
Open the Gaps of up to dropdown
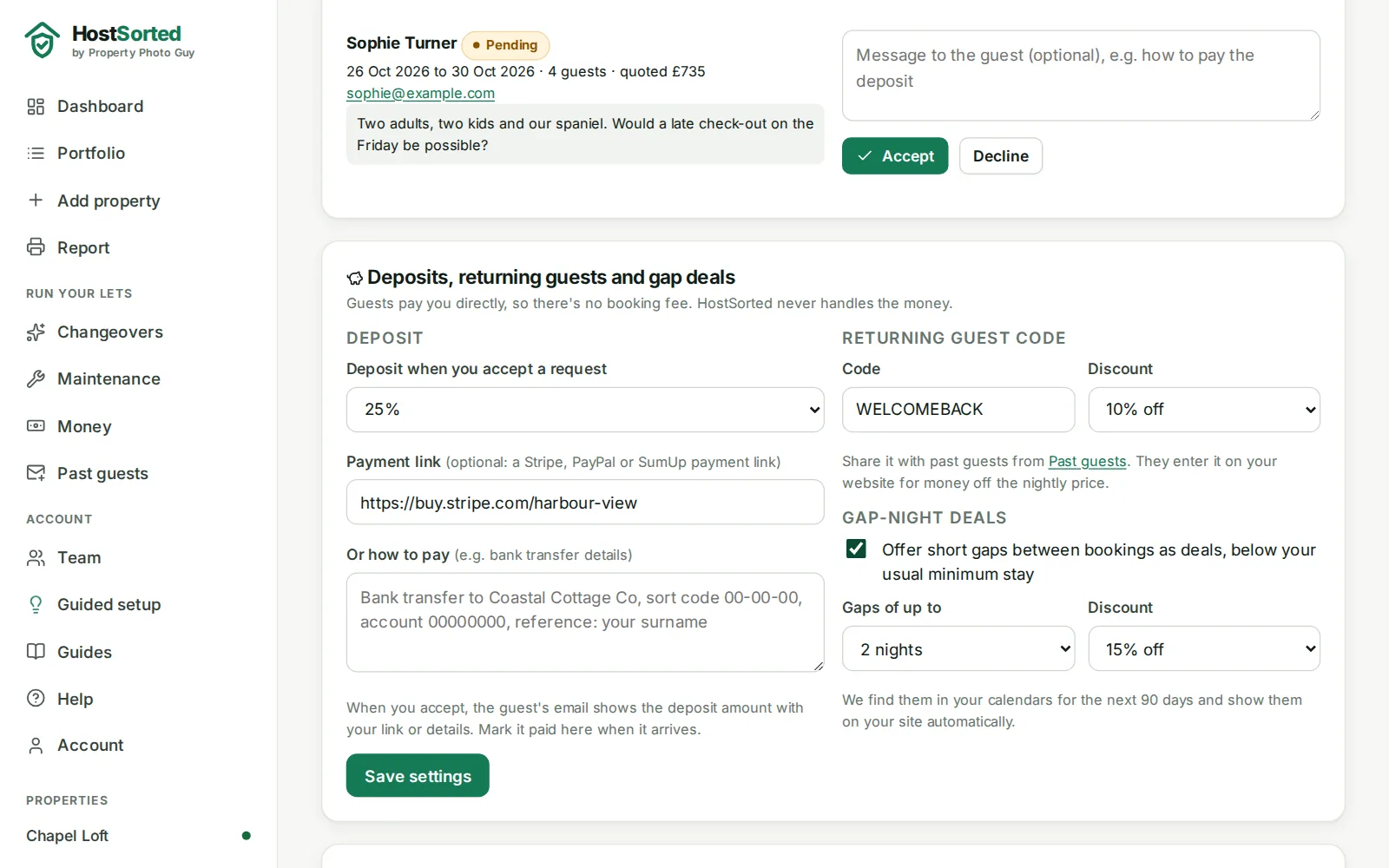(958, 648)
